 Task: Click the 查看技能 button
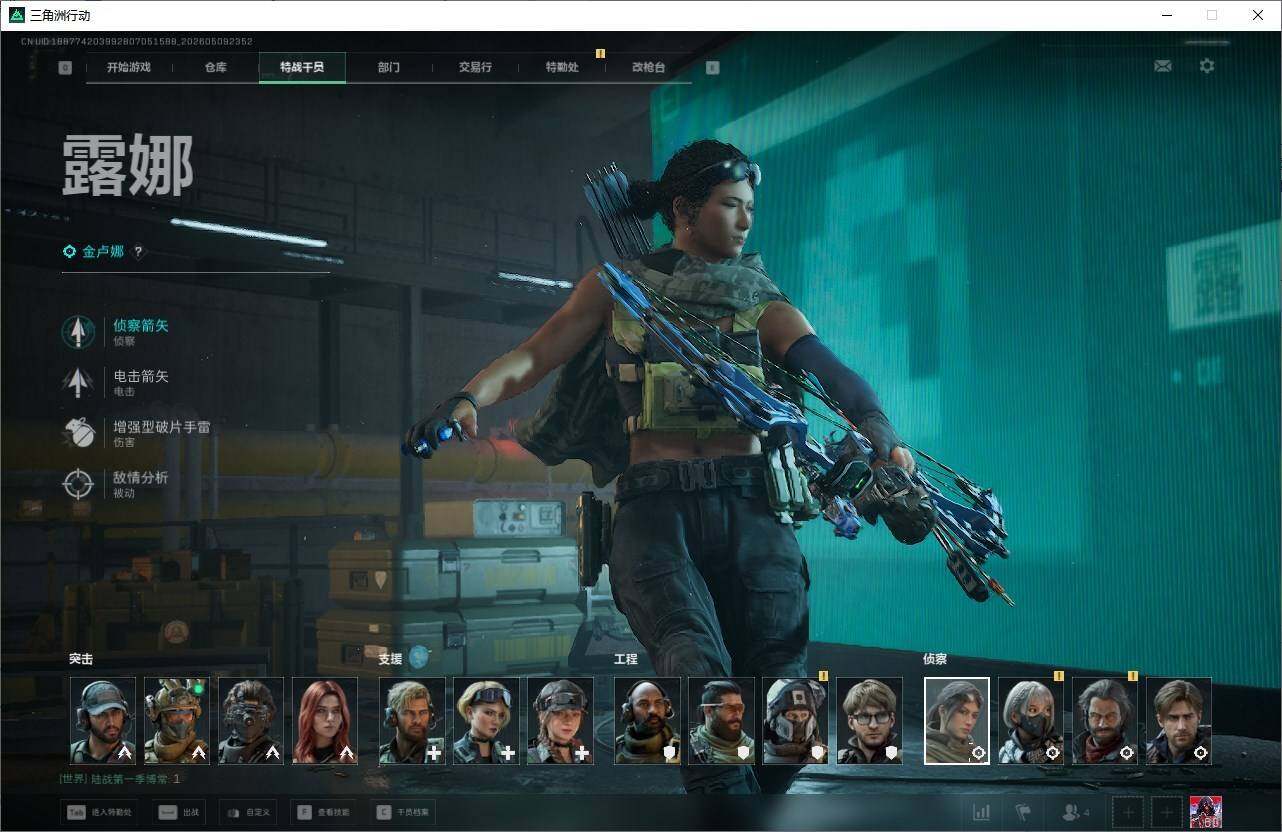(324, 812)
